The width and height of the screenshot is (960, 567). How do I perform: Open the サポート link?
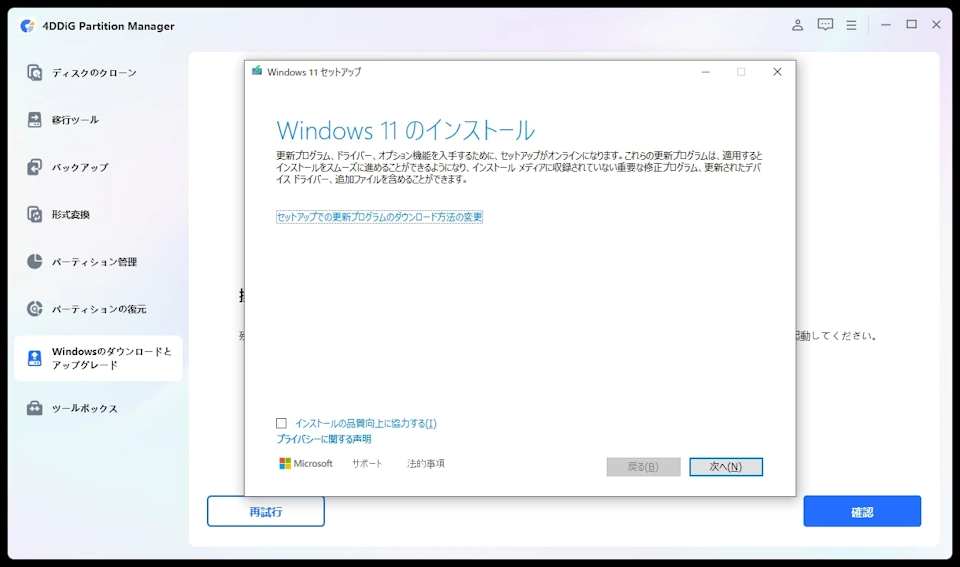pos(367,464)
